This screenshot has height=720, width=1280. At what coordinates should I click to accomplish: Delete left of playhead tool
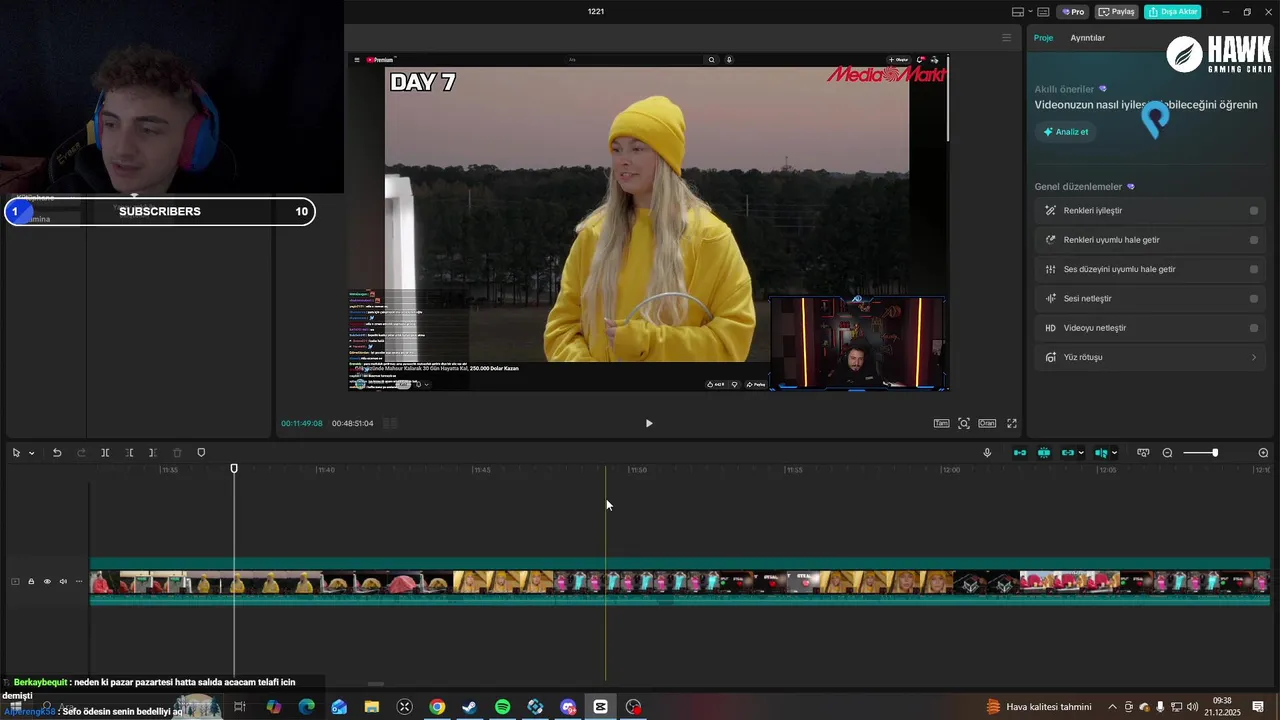coord(129,453)
